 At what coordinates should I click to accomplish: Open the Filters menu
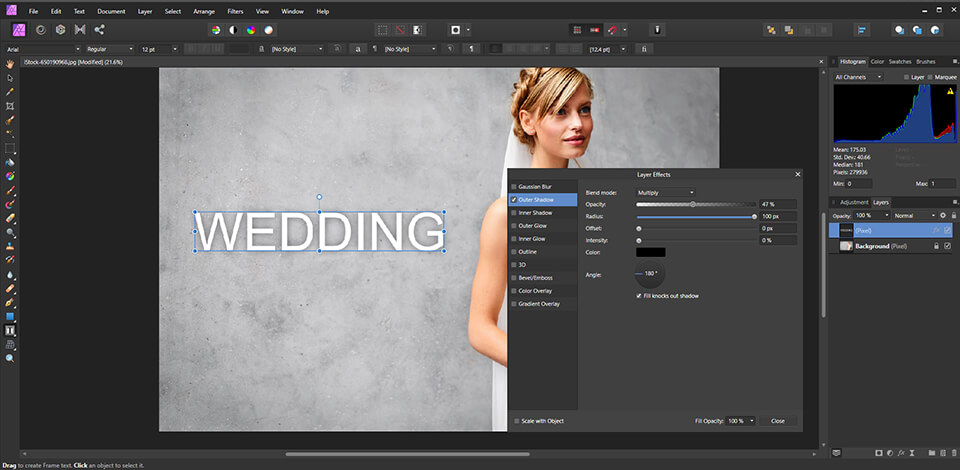click(235, 12)
